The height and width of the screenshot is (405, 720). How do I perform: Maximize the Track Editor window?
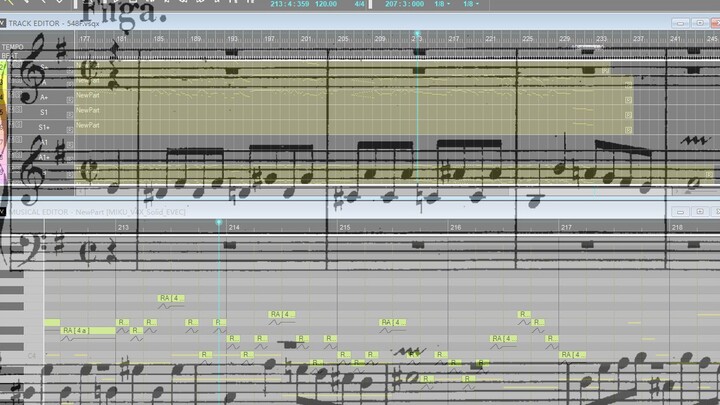699,23
